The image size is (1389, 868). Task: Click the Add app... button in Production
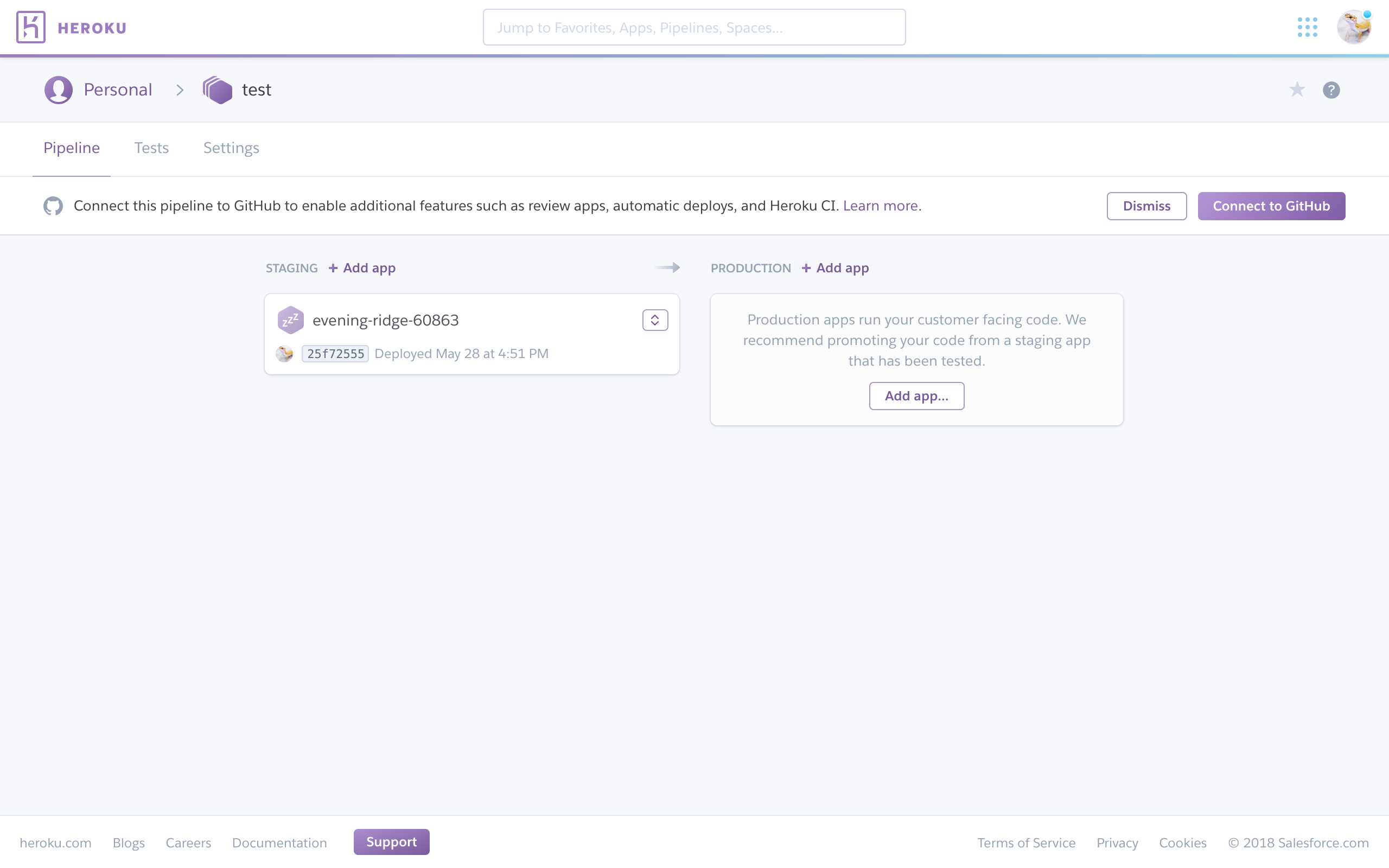click(x=916, y=396)
